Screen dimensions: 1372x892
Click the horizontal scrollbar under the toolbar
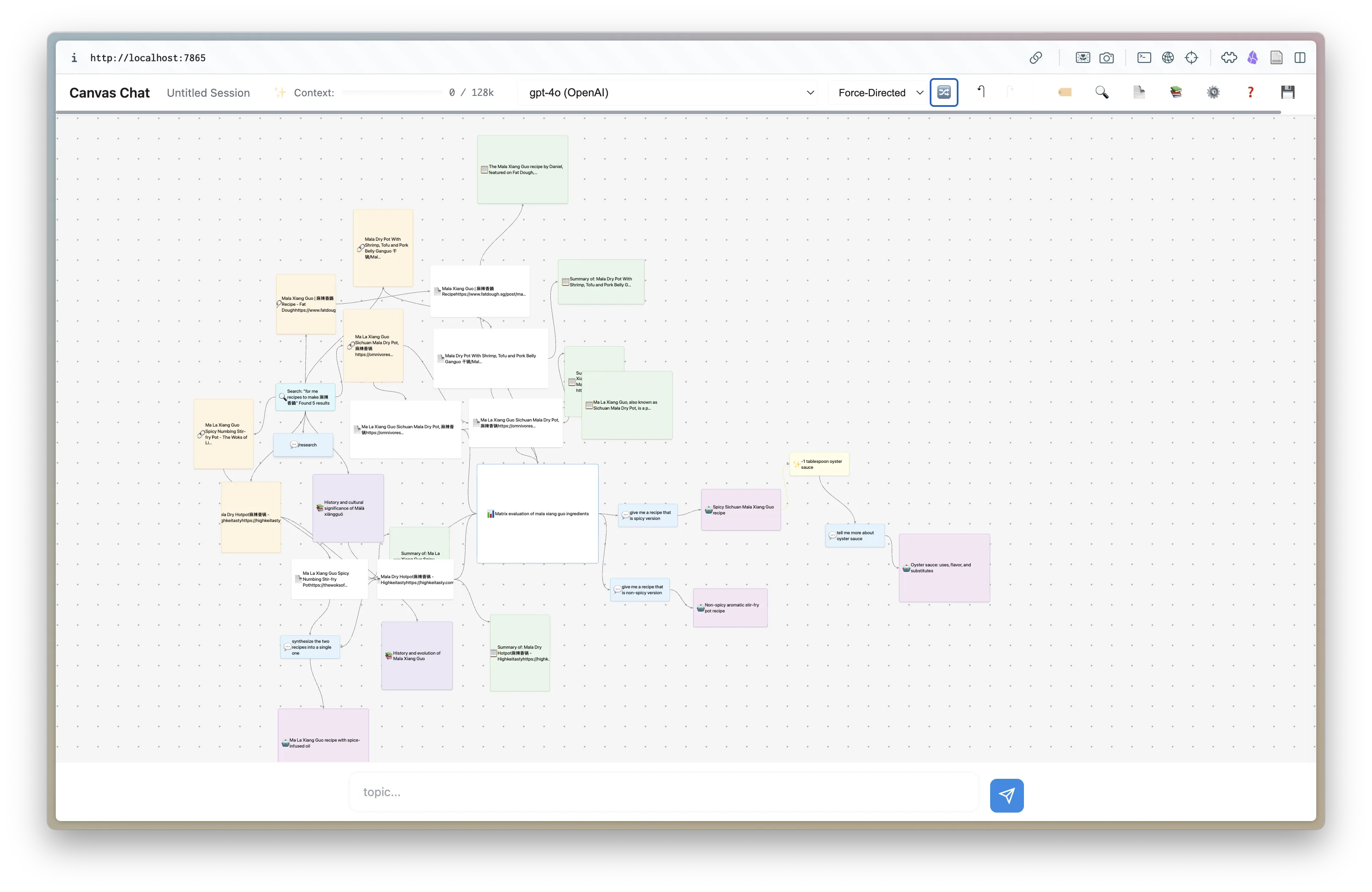(x=669, y=112)
